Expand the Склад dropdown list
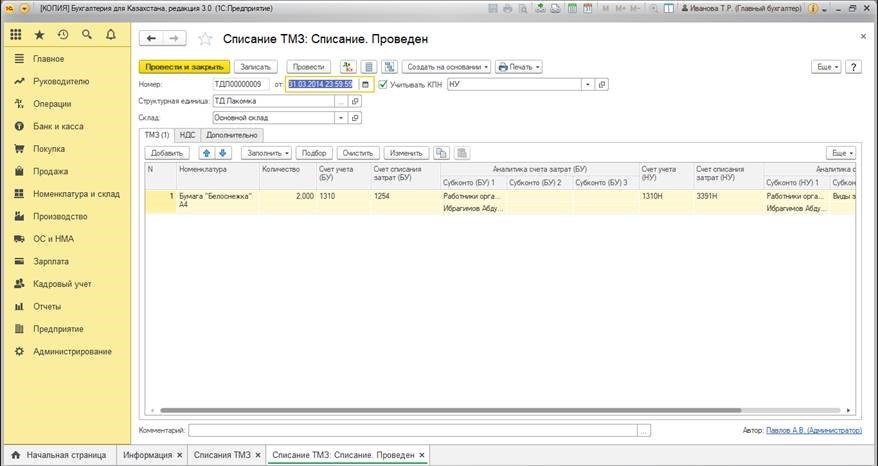Screen dimensions: 878x466 click(341, 117)
